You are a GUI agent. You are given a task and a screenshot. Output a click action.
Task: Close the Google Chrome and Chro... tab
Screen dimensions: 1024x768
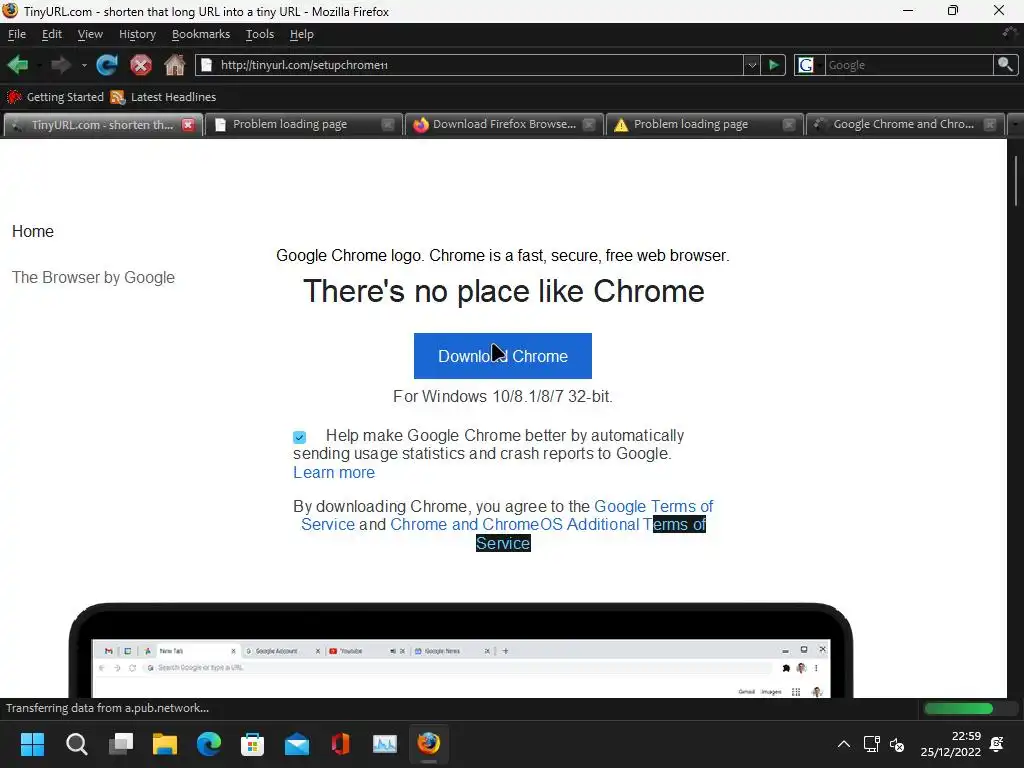coord(990,124)
